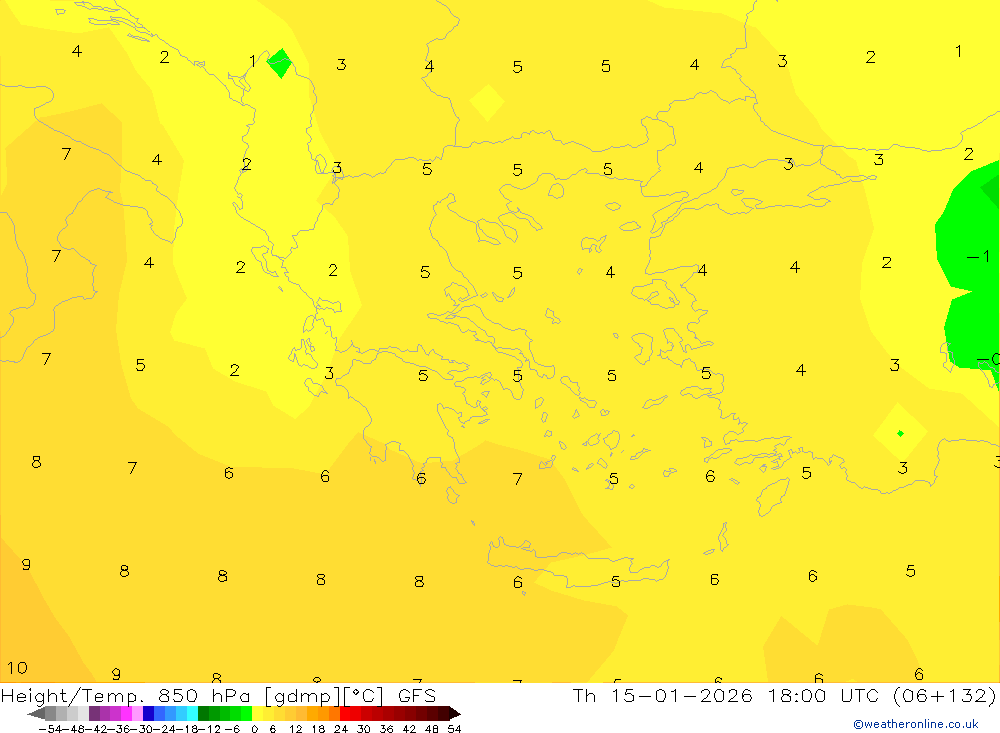
Task: Click the legend label '-30'
Action: tap(142, 729)
